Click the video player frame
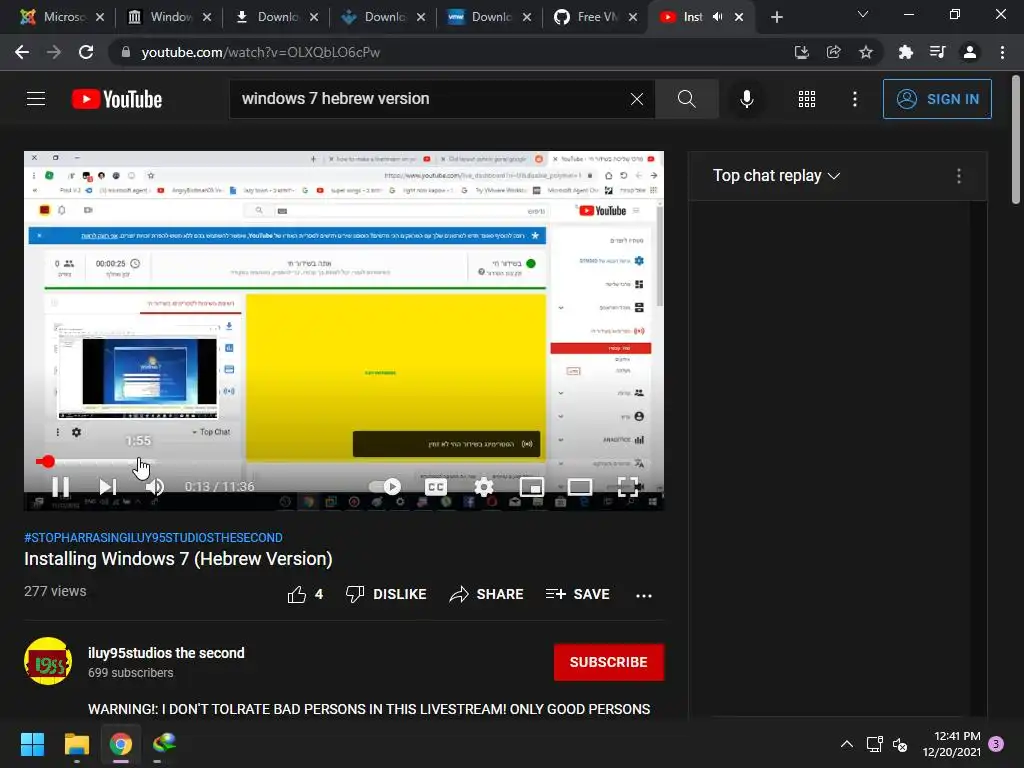The width and height of the screenshot is (1024, 768). click(344, 330)
